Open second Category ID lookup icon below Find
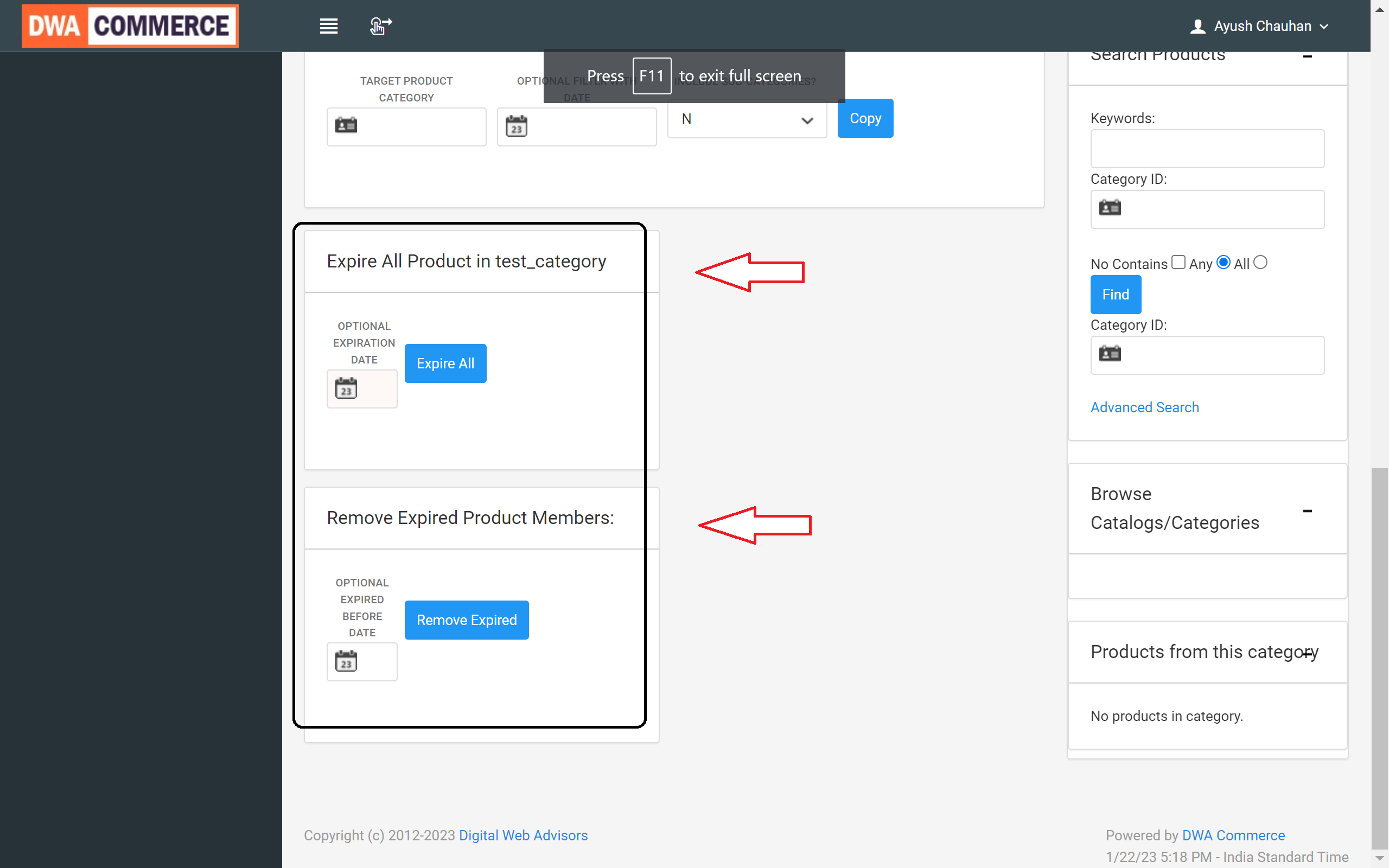 [x=1110, y=353]
